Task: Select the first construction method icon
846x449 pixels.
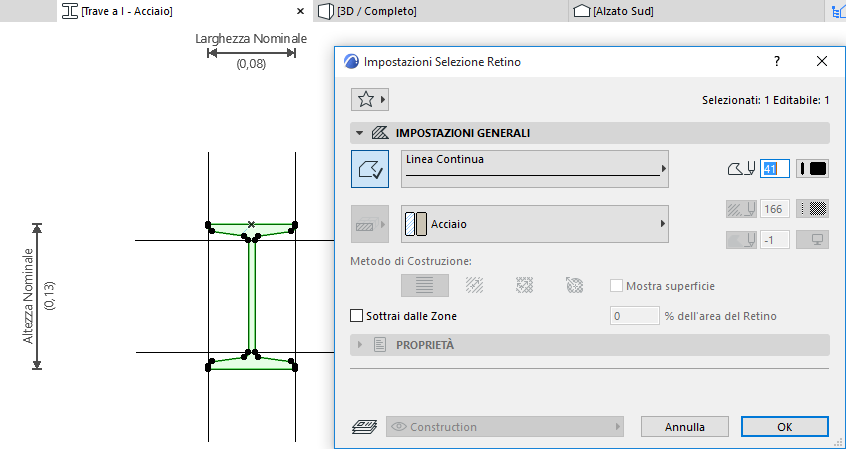Action: (x=425, y=285)
